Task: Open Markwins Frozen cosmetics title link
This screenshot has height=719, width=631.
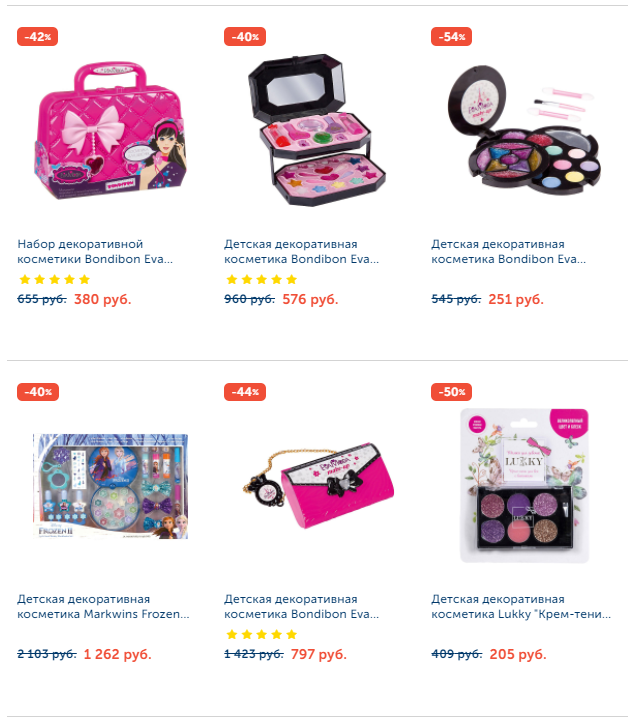Action: [103, 607]
